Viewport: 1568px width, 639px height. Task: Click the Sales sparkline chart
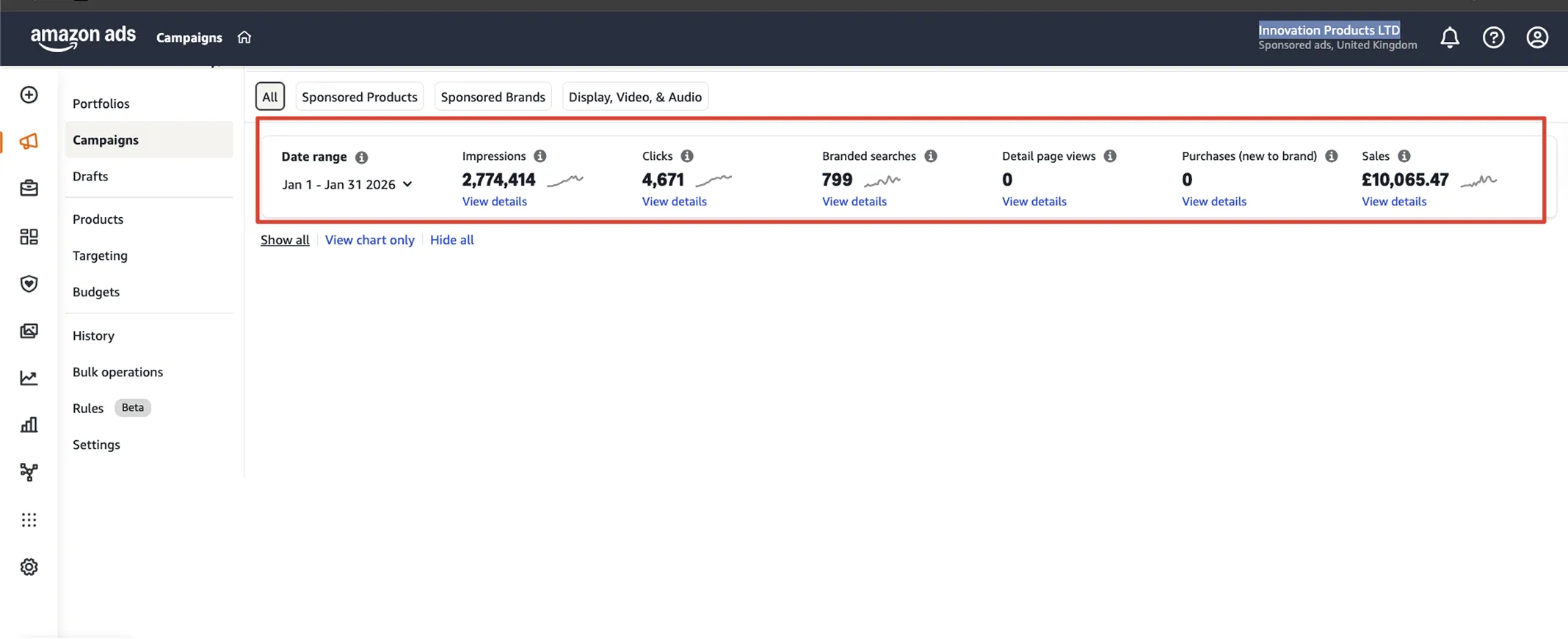1478,180
